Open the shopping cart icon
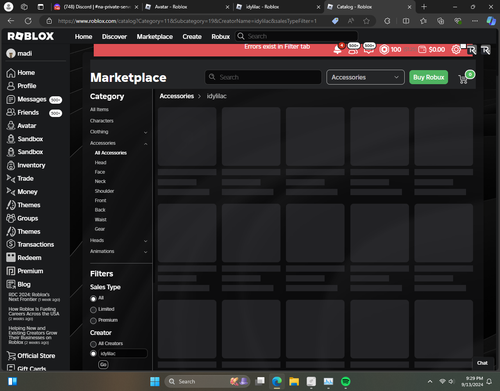Image resolution: width=500 pixels, height=391 pixels. click(463, 79)
